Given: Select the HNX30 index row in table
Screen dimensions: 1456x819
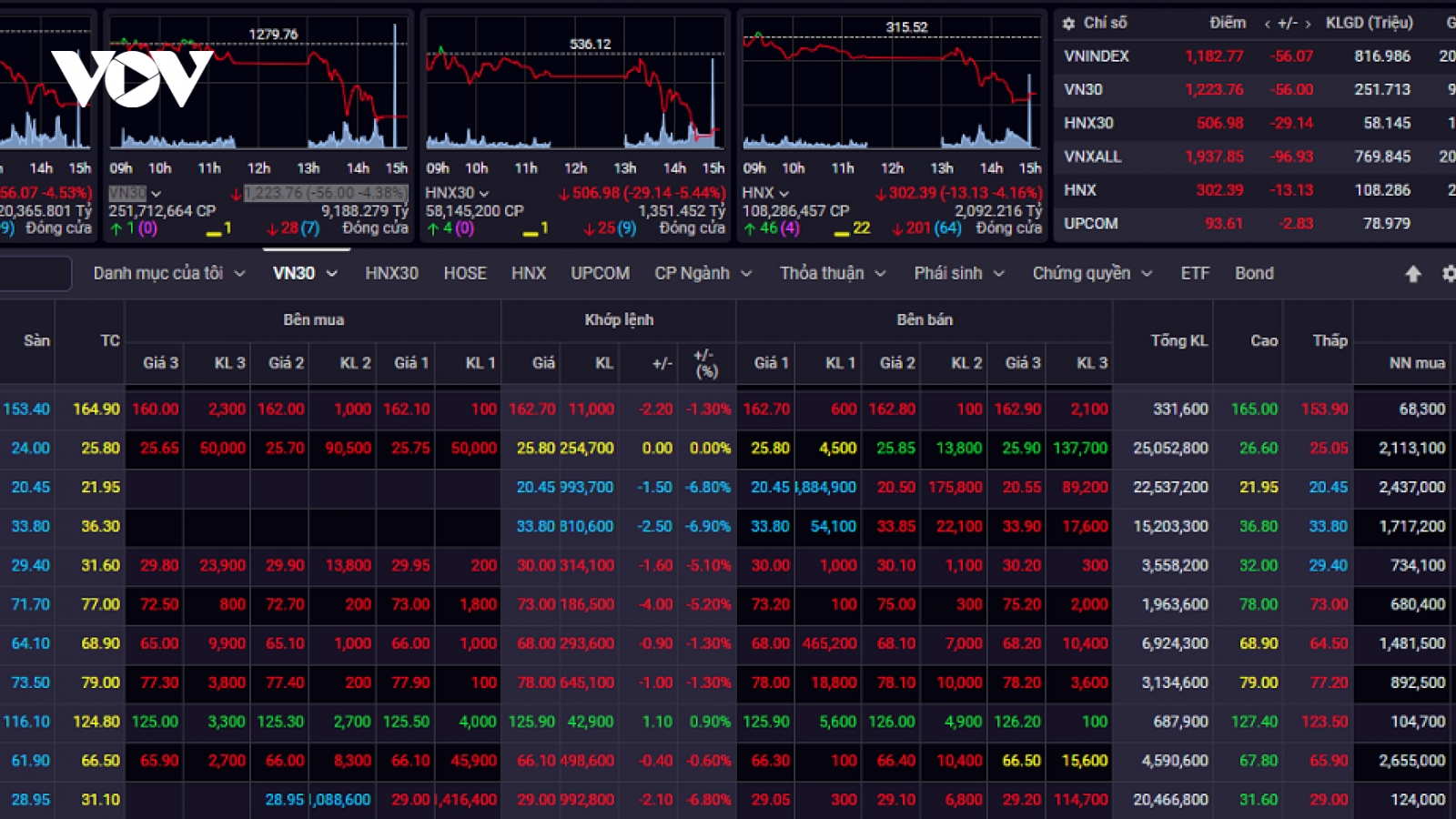Looking at the screenshot, I should 1256,123.
